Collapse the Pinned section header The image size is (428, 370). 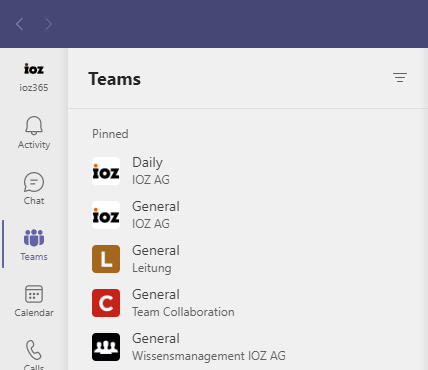coord(110,134)
